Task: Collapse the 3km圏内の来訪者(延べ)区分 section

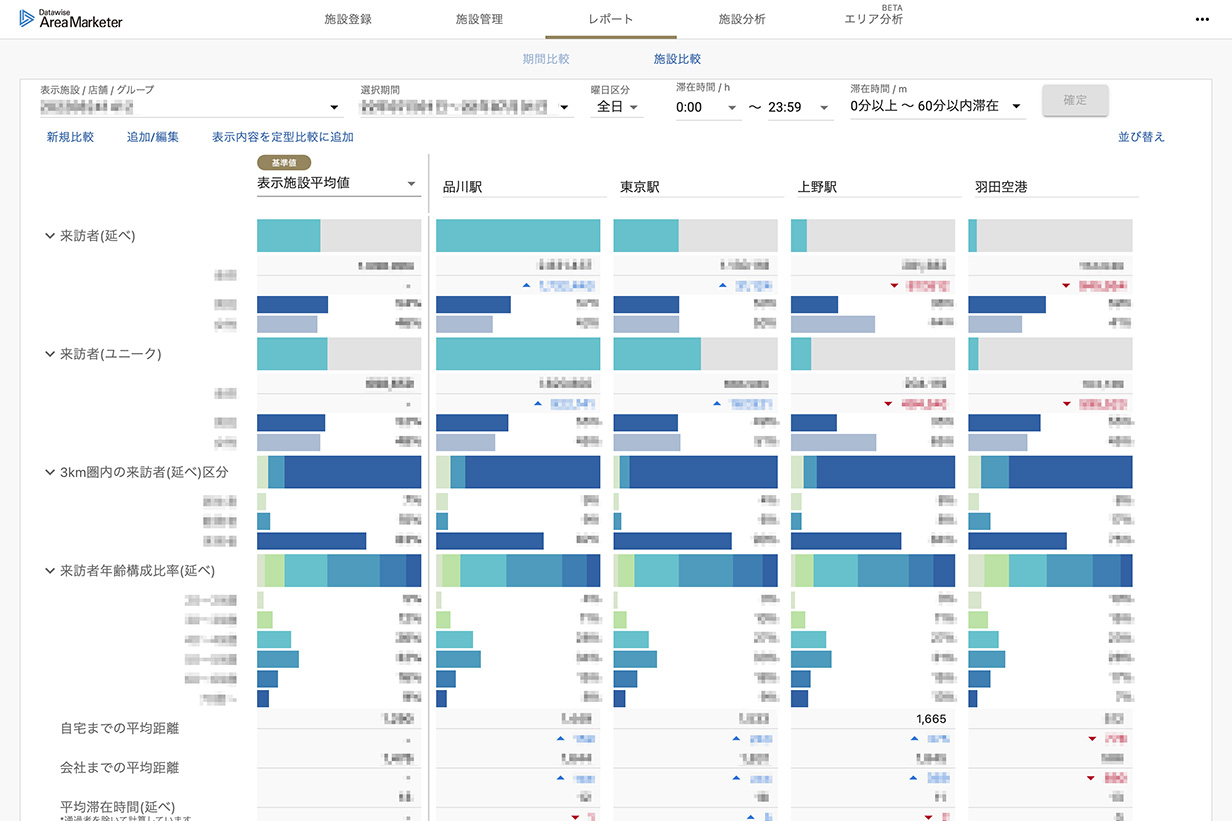Action: tap(48, 471)
